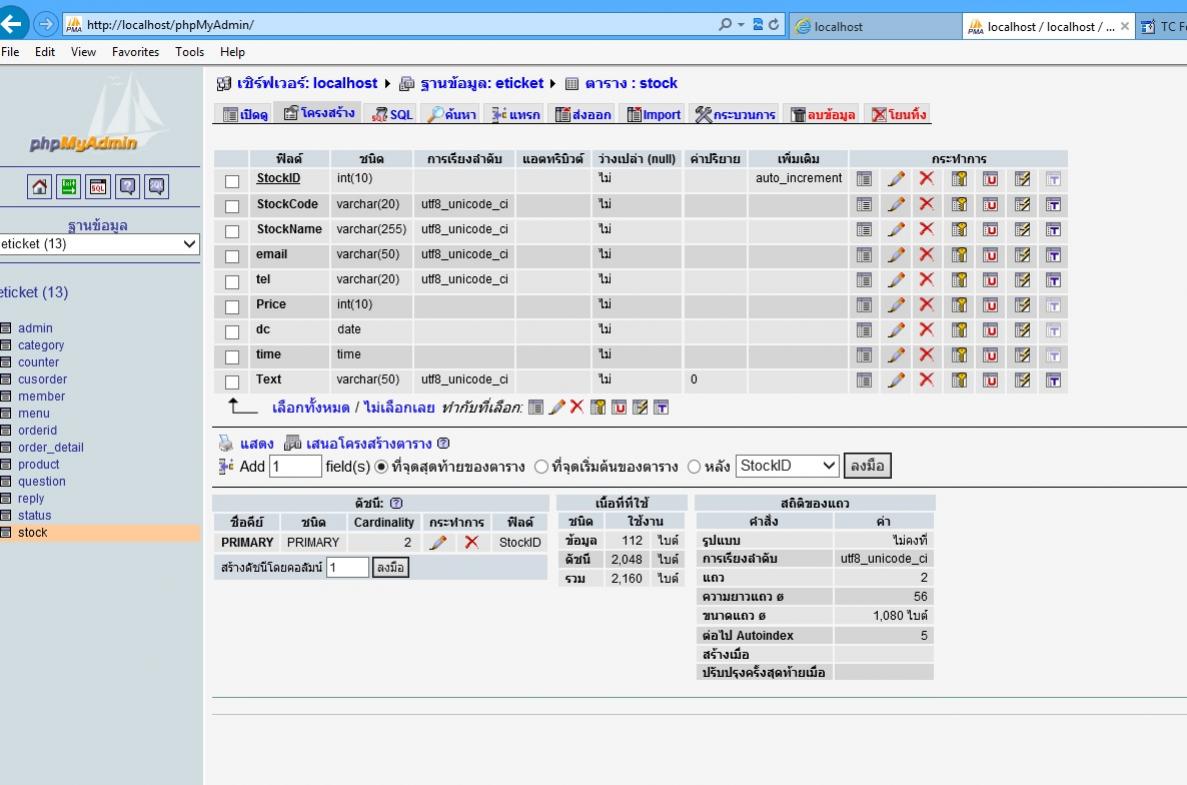1187x785 pixels.
Task: Check the StockID field checkbox
Action: click(x=232, y=181)
